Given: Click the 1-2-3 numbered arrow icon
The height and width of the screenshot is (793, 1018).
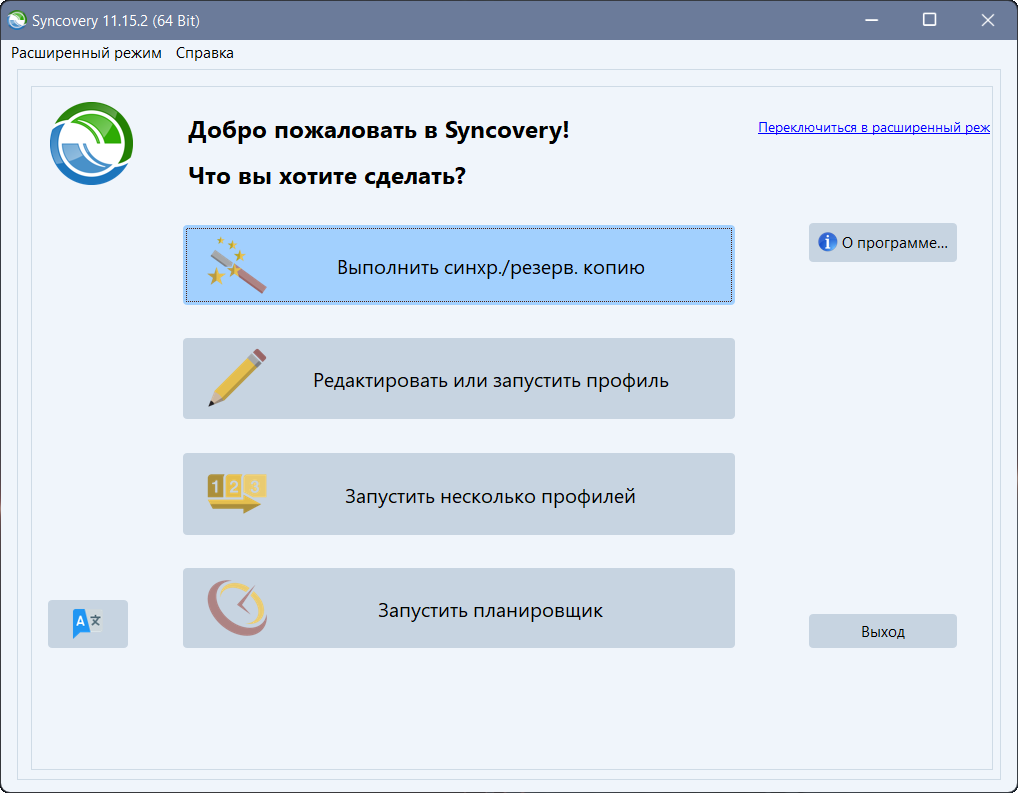Looking at the screenshot, I should point(237,494).
